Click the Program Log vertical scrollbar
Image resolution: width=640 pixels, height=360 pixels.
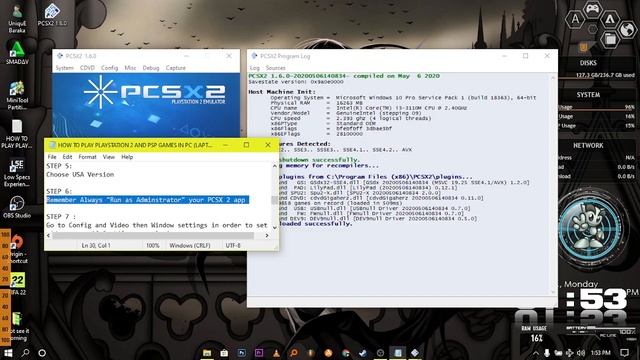pos(553,184)
